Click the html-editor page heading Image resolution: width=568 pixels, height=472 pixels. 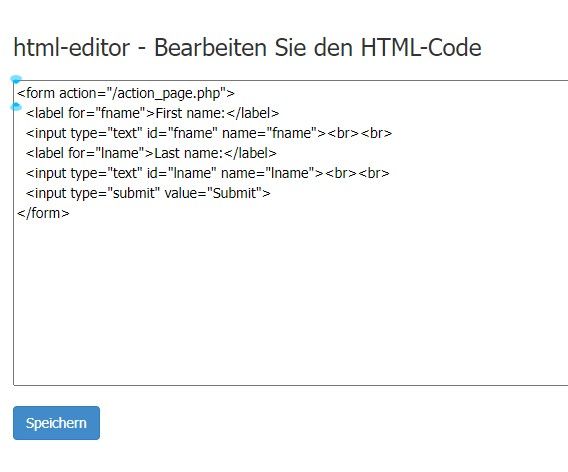[247, 47]
